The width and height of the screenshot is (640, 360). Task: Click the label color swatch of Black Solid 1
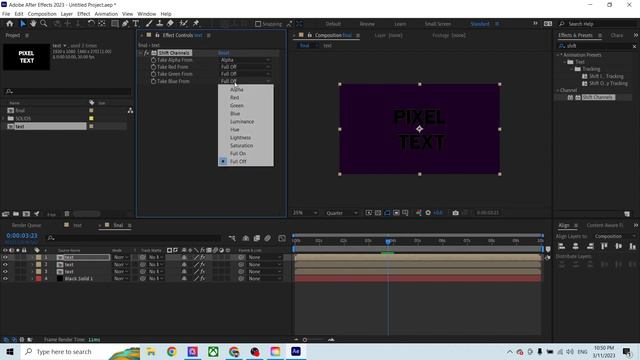click(38, 278)
